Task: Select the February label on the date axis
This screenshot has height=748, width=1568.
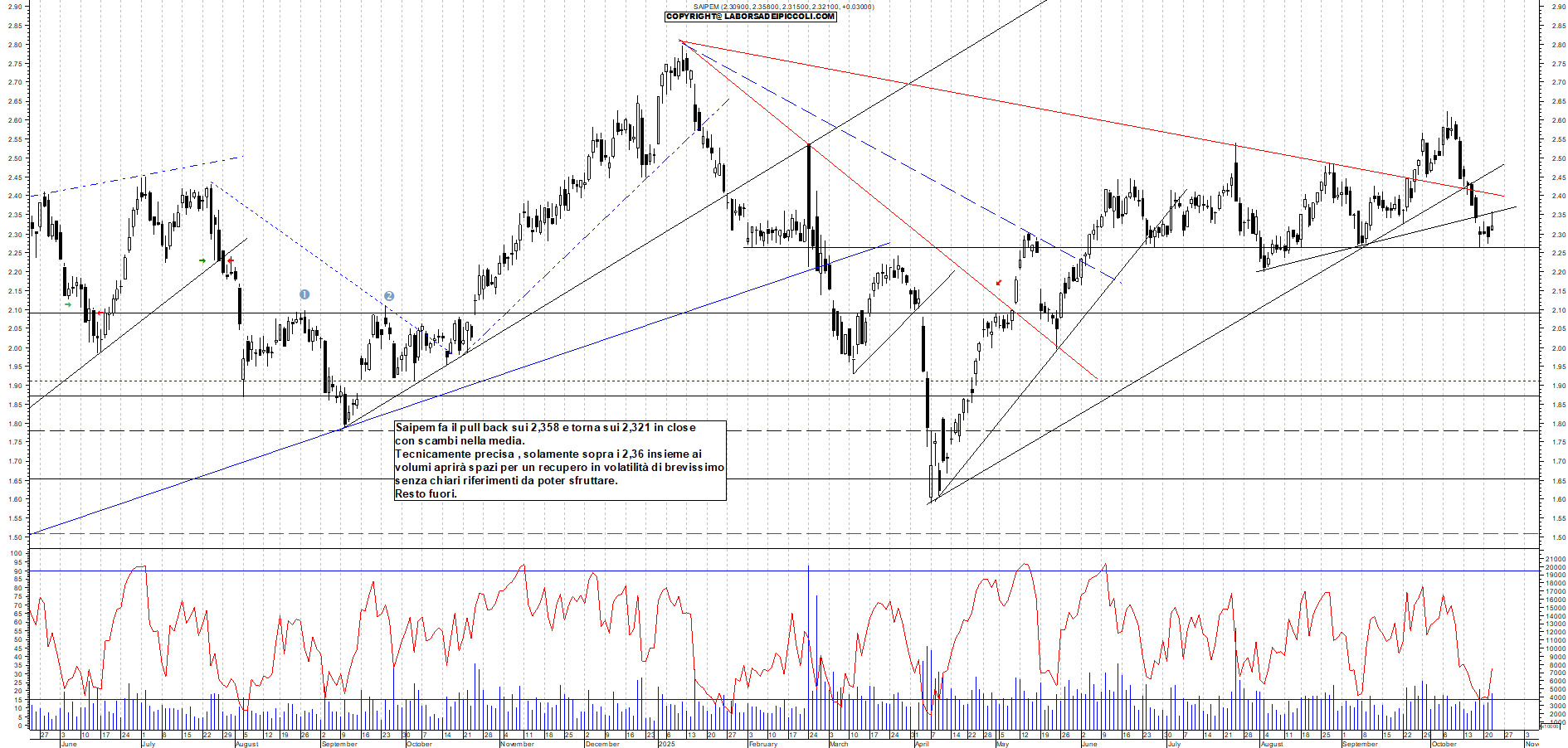Action: coord(762,744)
